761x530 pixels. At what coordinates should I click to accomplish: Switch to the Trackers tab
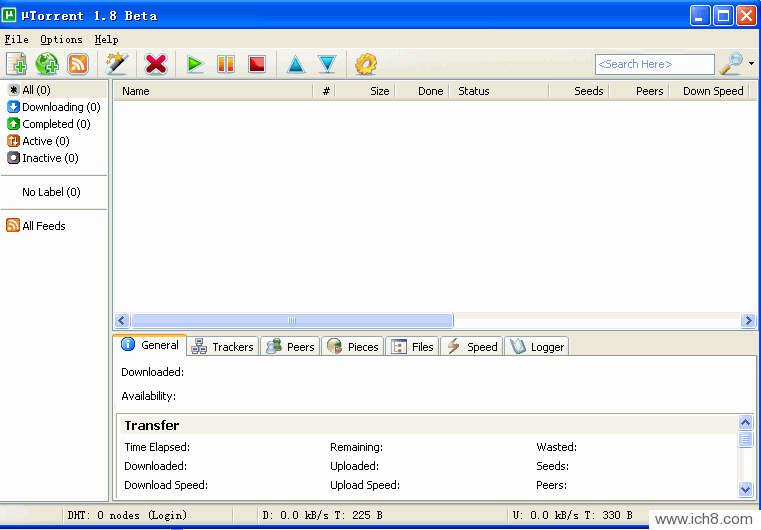[x=223, y=347]
